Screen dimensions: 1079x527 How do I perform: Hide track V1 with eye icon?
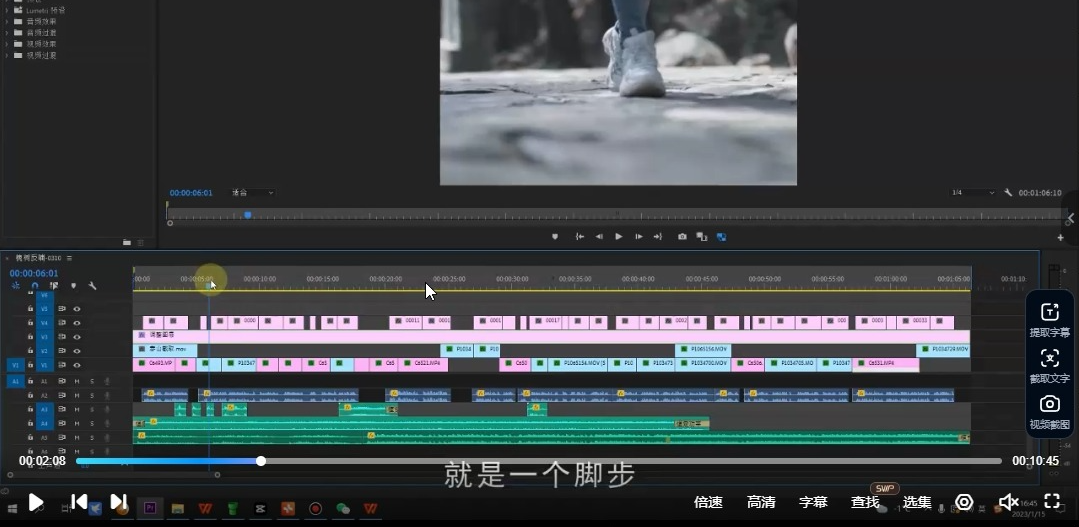click(x=77, y=365)
